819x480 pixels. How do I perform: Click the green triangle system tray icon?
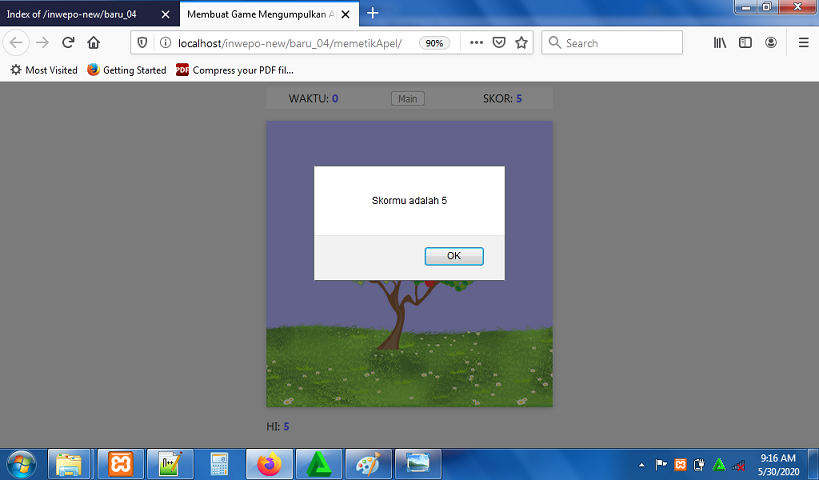coord(719,464)
